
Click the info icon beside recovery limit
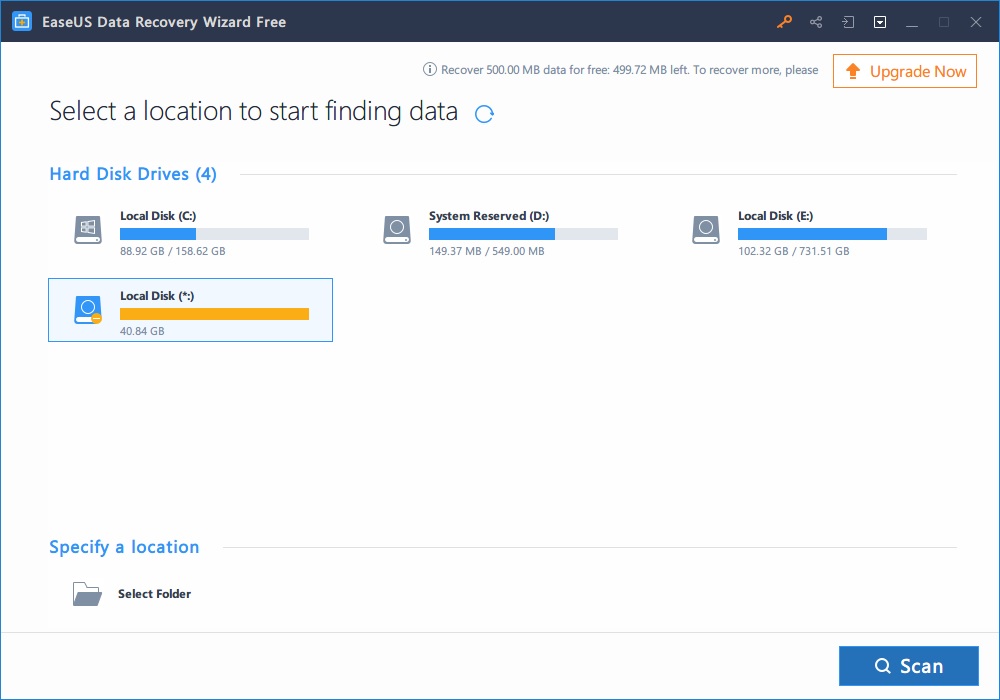(430, 69)
